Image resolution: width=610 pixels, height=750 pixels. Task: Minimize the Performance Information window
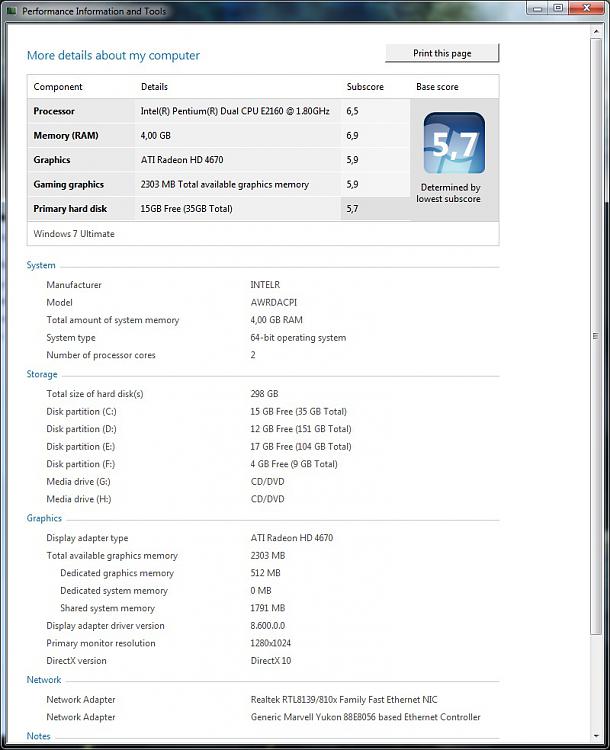tap(538, 8)
